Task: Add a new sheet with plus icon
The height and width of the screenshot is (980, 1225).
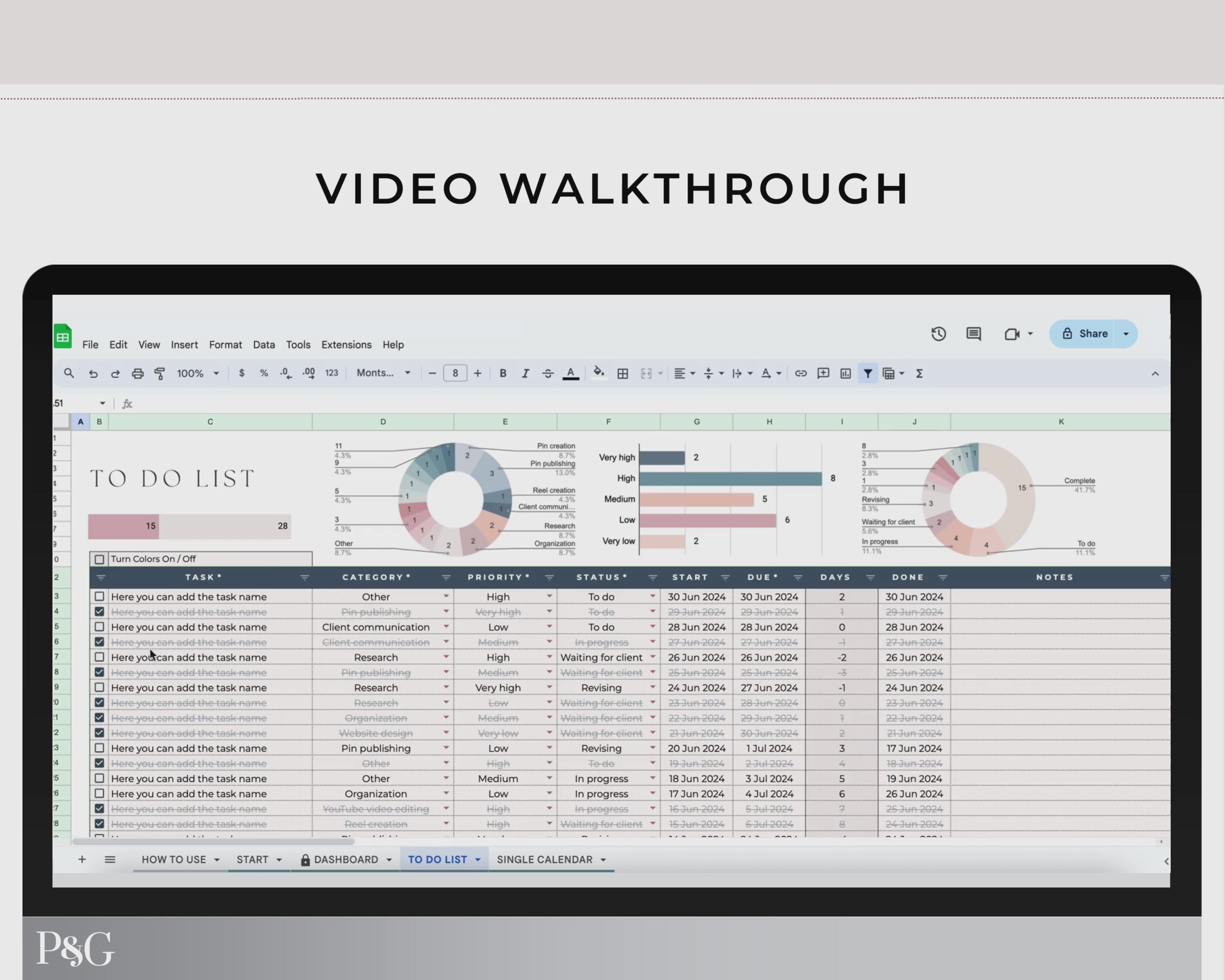Action: tap(82, 860)
